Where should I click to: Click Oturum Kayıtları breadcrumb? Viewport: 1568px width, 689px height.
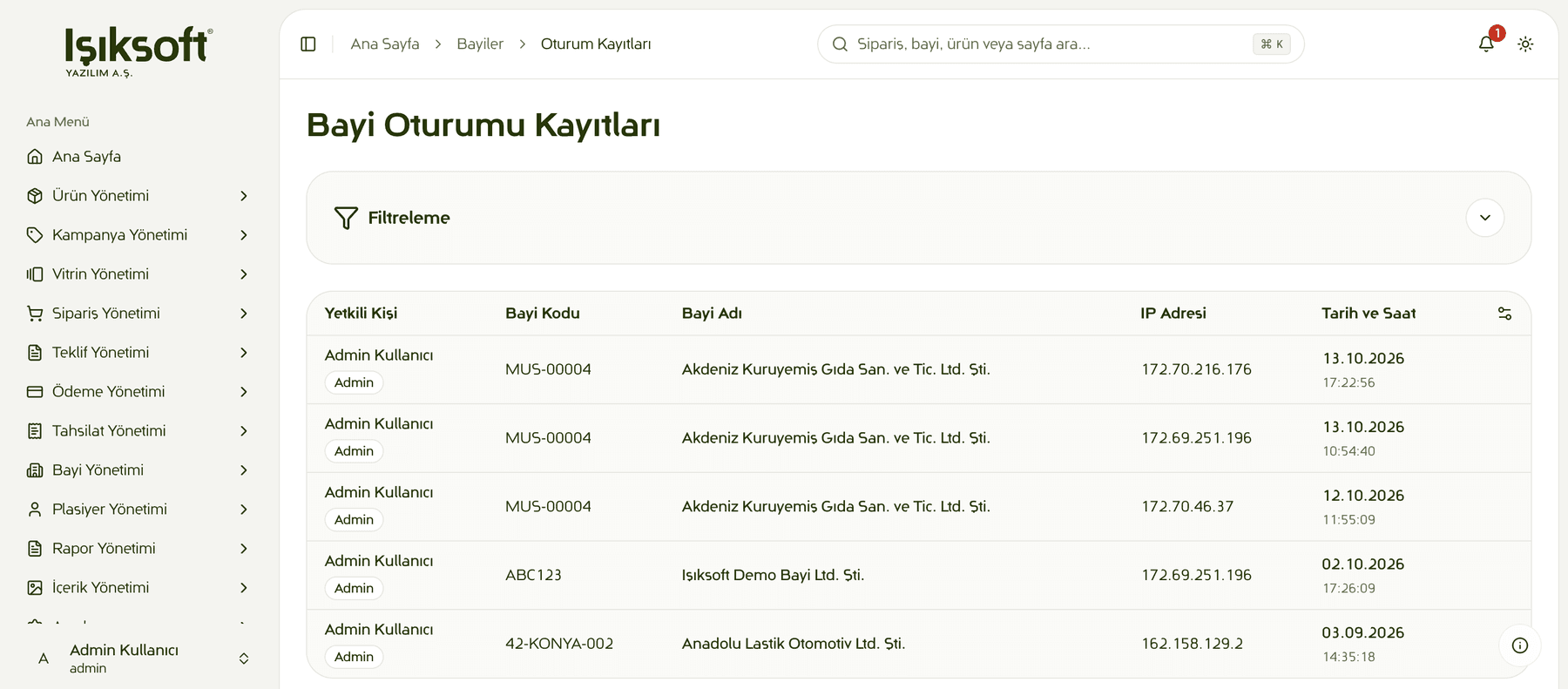point(596,44)
